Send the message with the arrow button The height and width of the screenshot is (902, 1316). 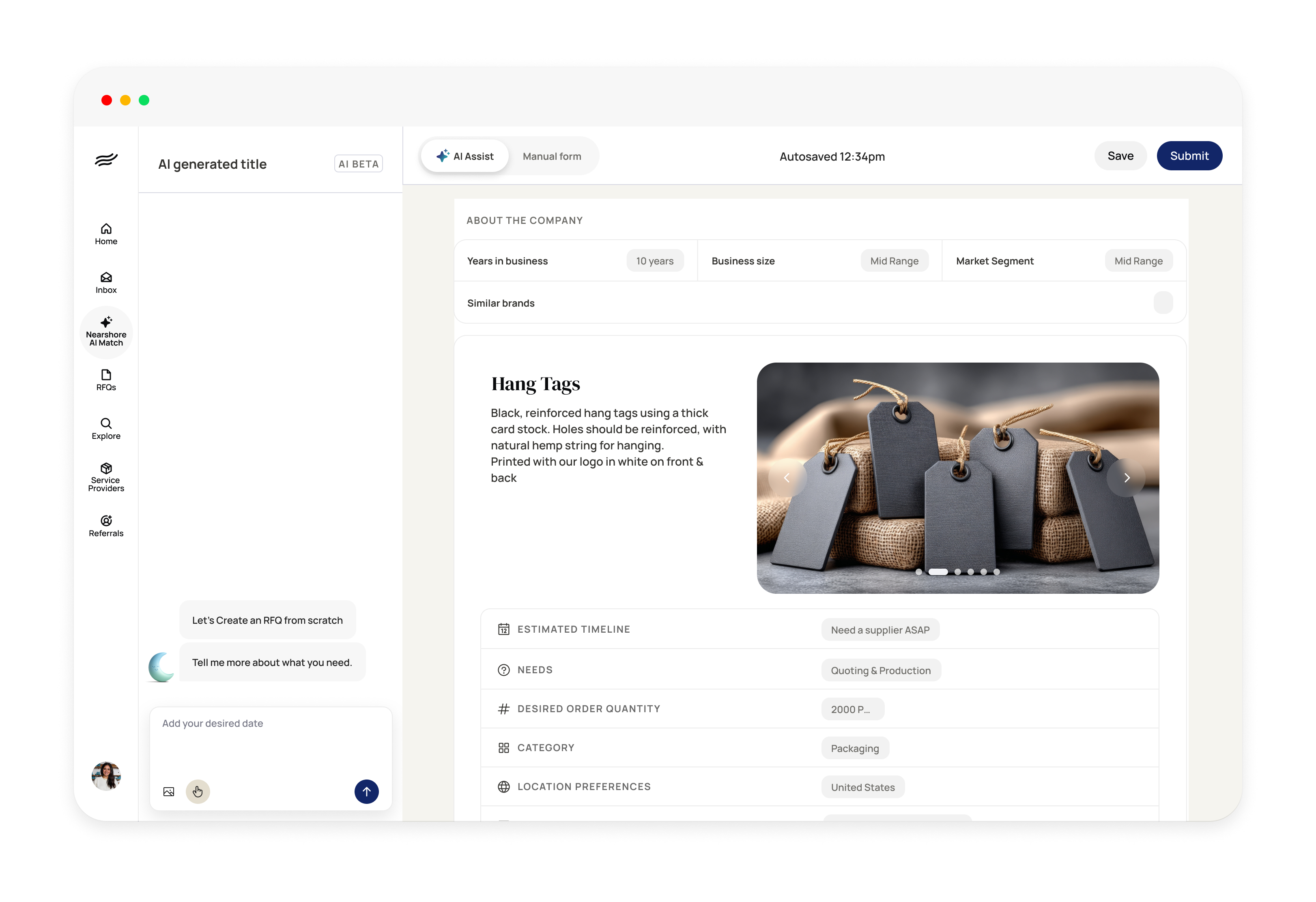pyautogui.click(x=366, y=792)
